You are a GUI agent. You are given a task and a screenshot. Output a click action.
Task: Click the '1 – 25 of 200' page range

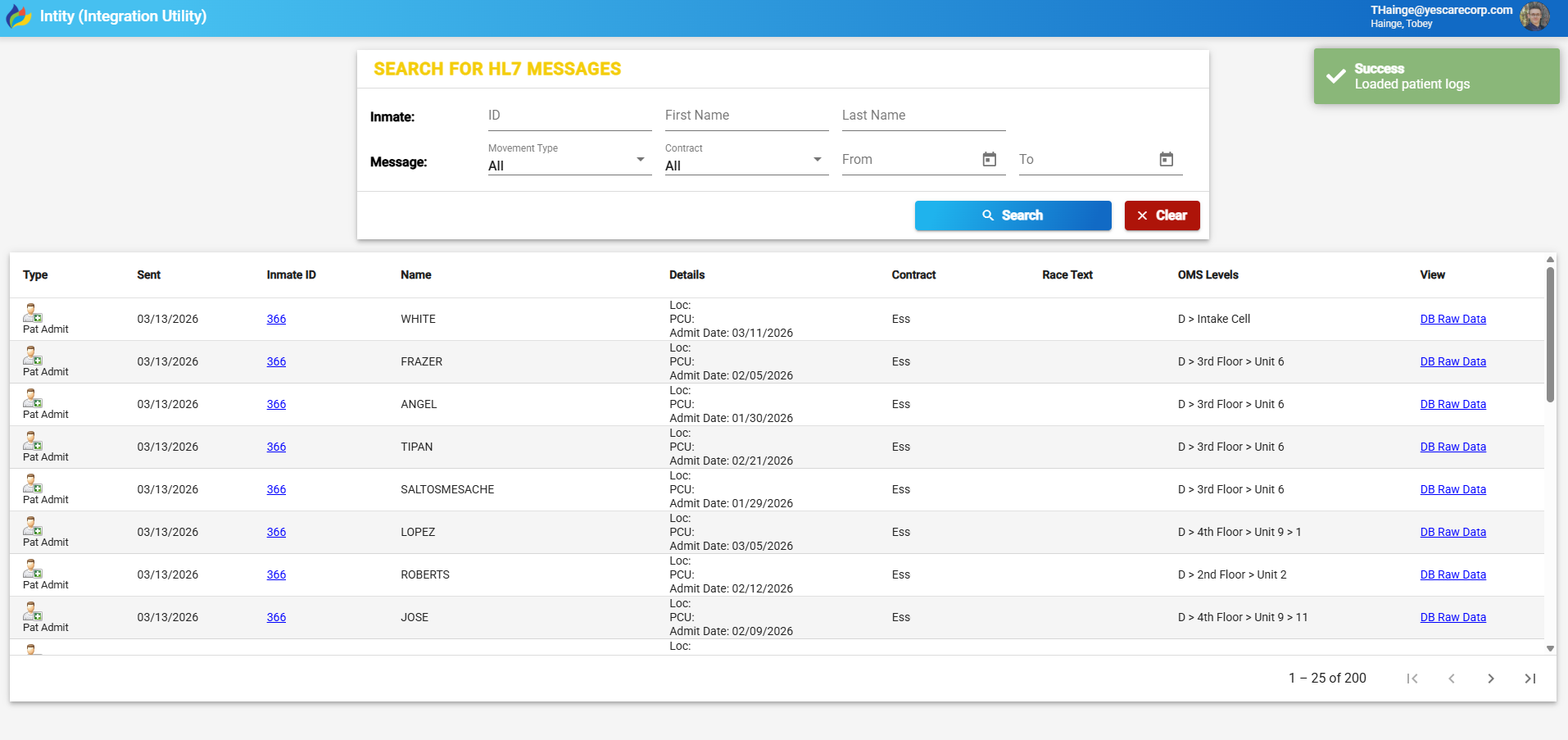[1327, 678]
